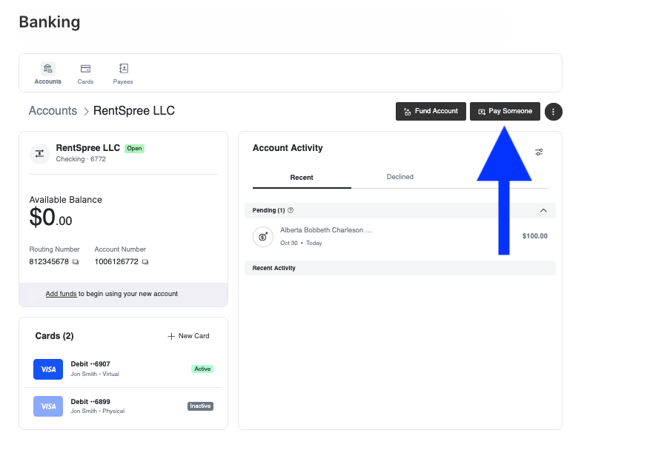This screenshot has height=467, width=670.
Task: Collapse the Pending transactions section
Action: click(x=543, y=211)
